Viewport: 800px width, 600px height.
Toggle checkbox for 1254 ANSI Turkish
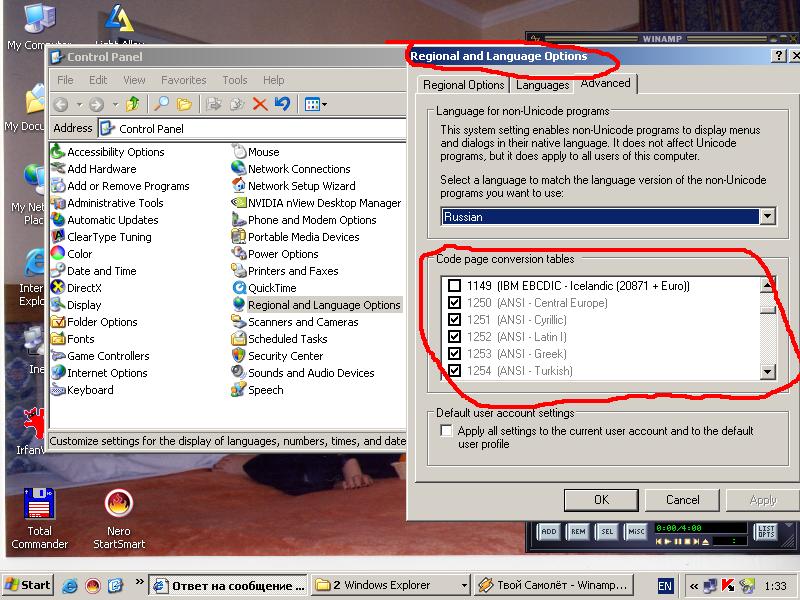coord(454,370)
